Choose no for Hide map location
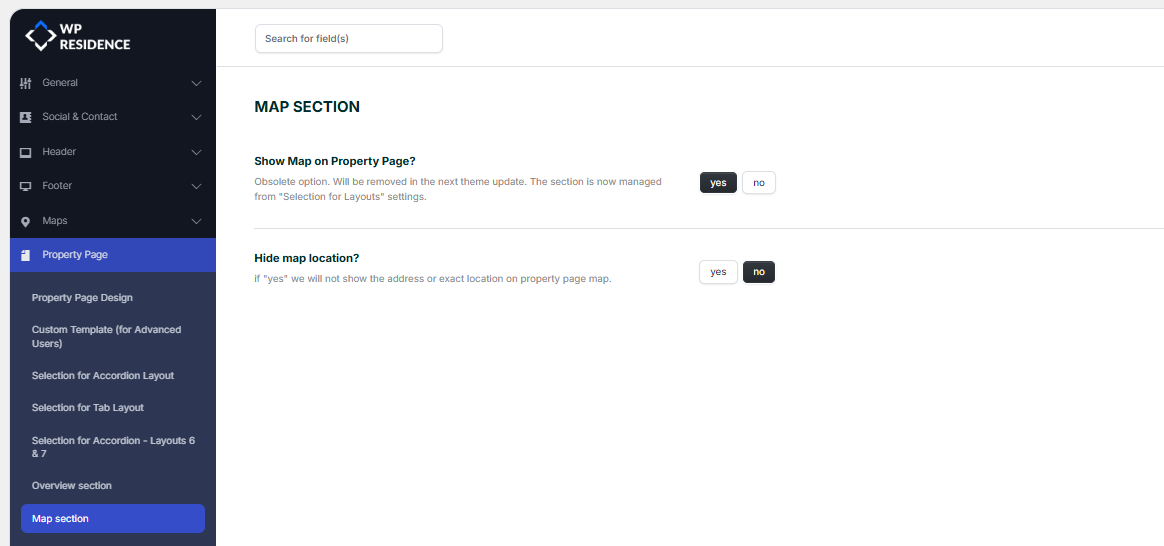 (x=759, y=272)
